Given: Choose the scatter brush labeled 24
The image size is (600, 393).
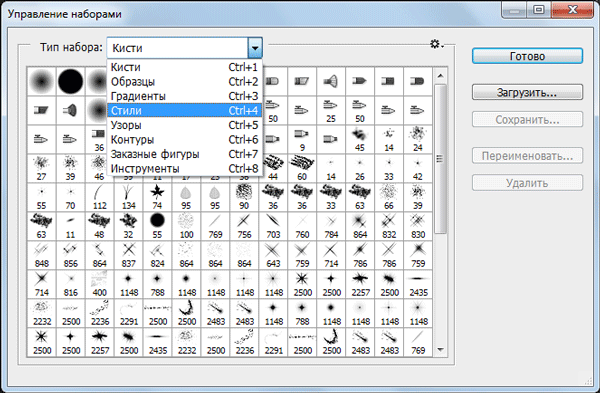Looking at the screenshot, I should coord(418,140).
